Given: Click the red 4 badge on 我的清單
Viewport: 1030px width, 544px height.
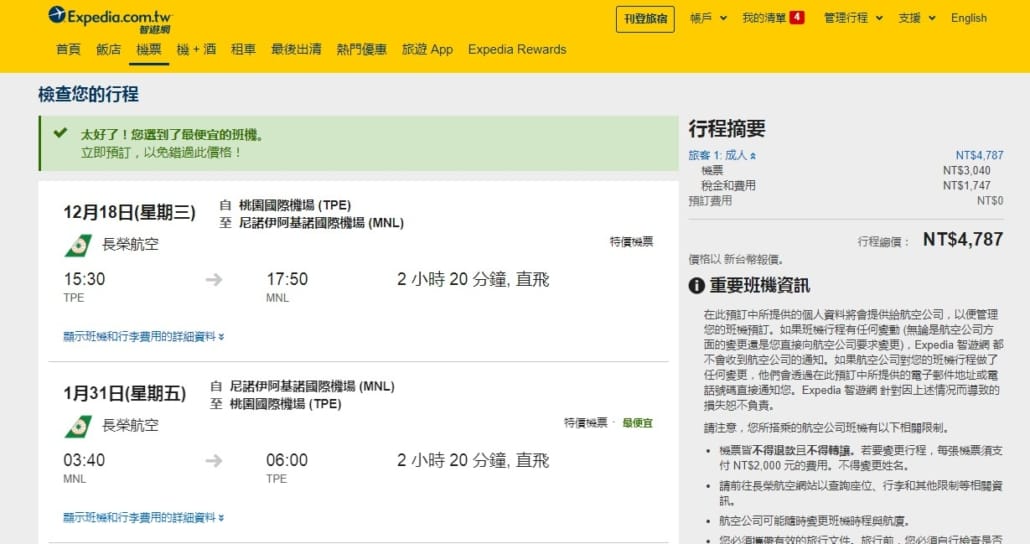Looking at the screenshot, I should (797, 18).
